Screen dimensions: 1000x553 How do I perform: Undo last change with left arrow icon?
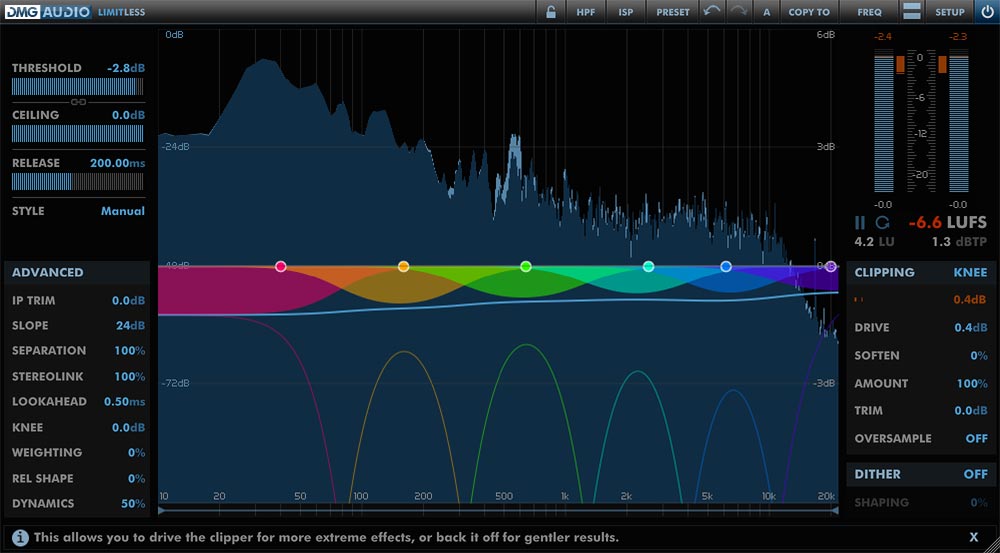tap(712, 11)
